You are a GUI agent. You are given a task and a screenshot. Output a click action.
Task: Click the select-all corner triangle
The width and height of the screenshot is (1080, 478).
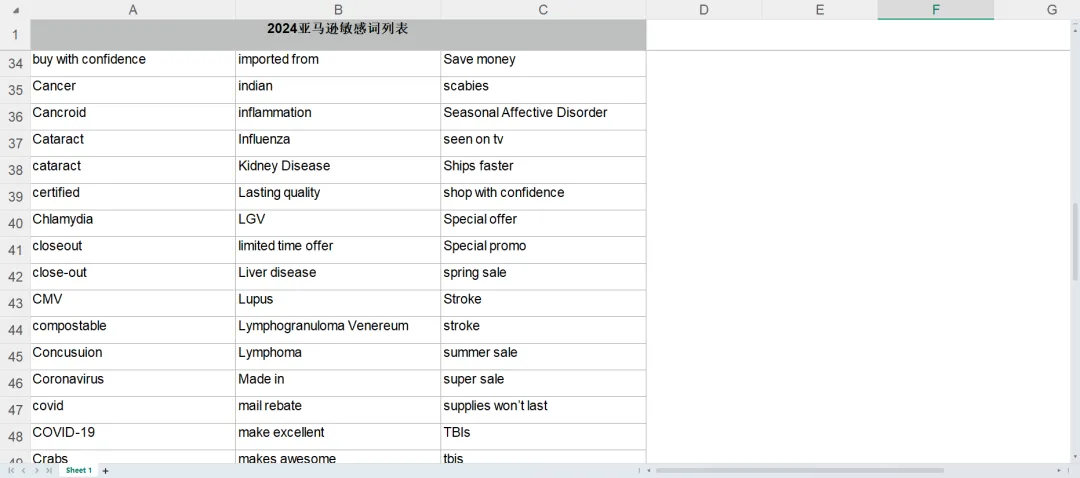click(15, 10)
